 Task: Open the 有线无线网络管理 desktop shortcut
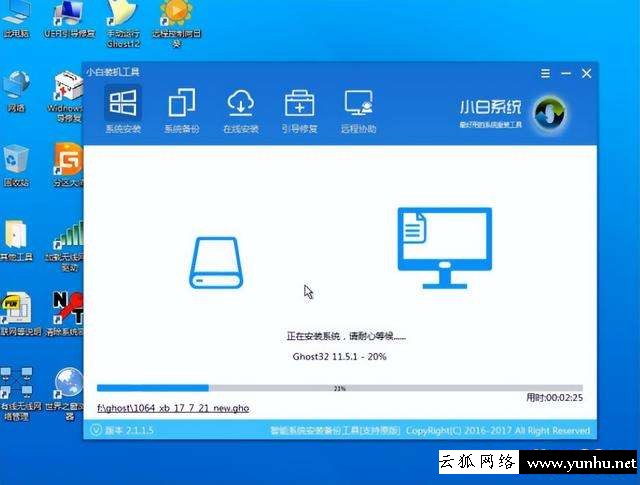(19, 394)
